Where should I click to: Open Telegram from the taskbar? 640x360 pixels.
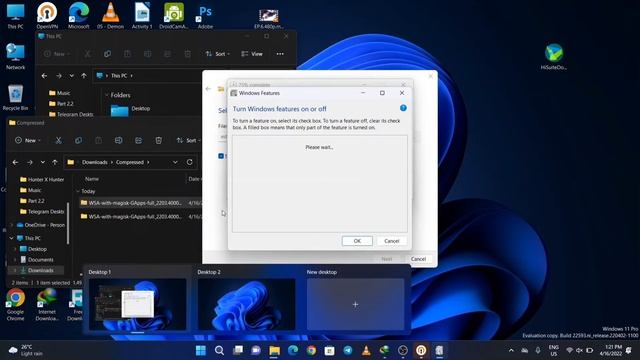coord(348,350)
